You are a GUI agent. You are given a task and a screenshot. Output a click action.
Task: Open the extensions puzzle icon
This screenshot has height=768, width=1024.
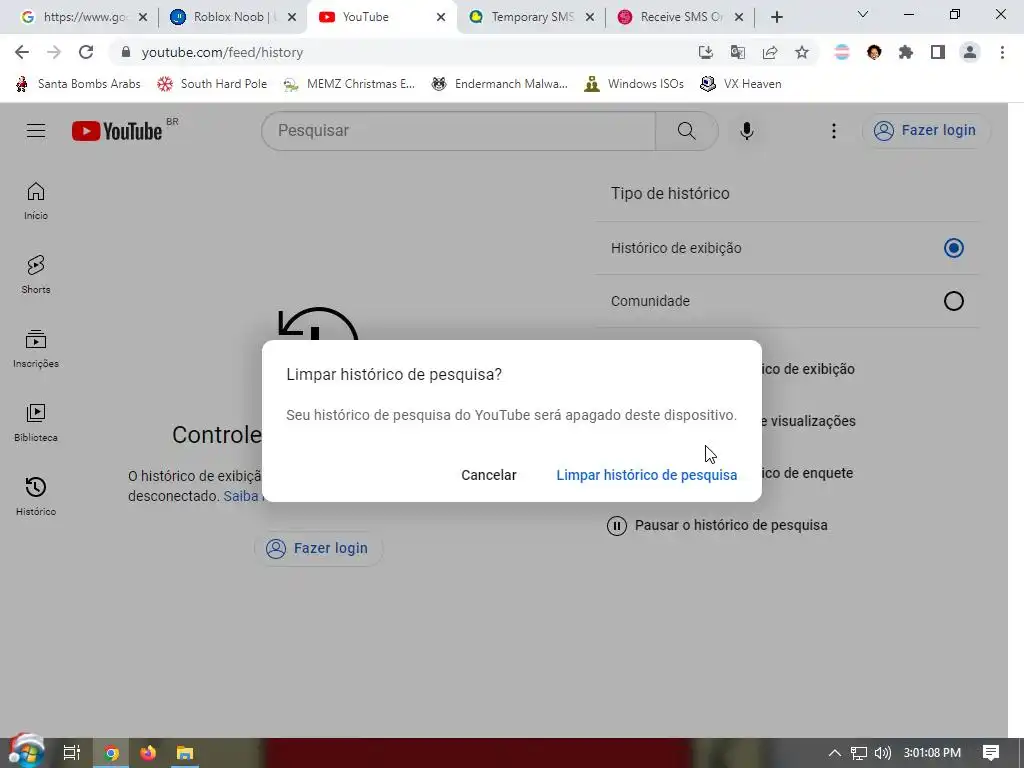click(x=906, y=52)
